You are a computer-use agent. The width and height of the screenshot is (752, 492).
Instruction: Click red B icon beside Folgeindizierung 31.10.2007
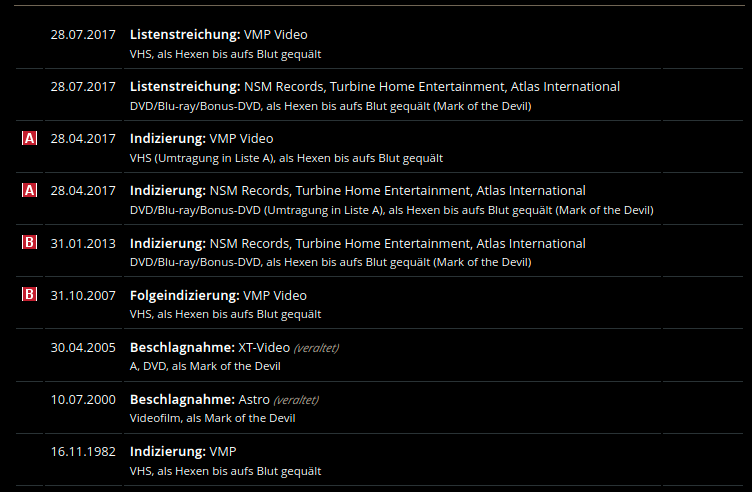(x=29, y=294)
